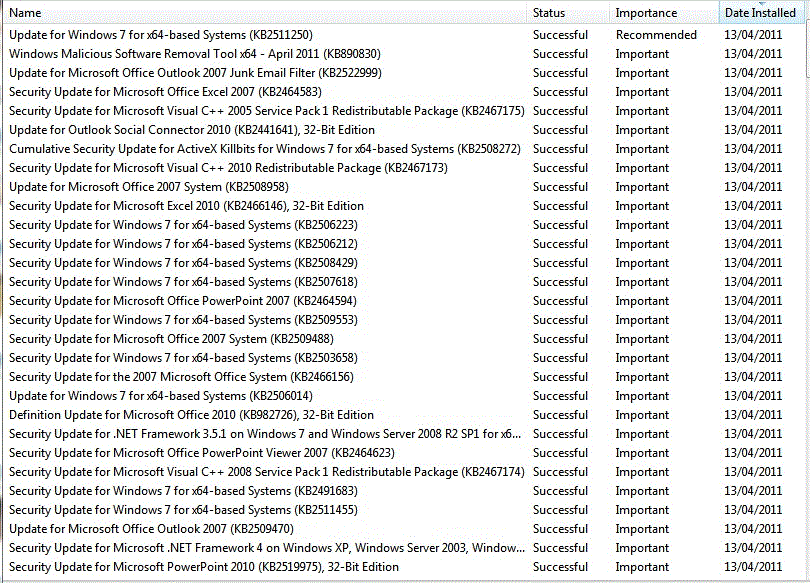Screen dimensions: 810x583
Task: Select Outlook 2007 Junk Email Filter update
Action: (x=195, y=73)
